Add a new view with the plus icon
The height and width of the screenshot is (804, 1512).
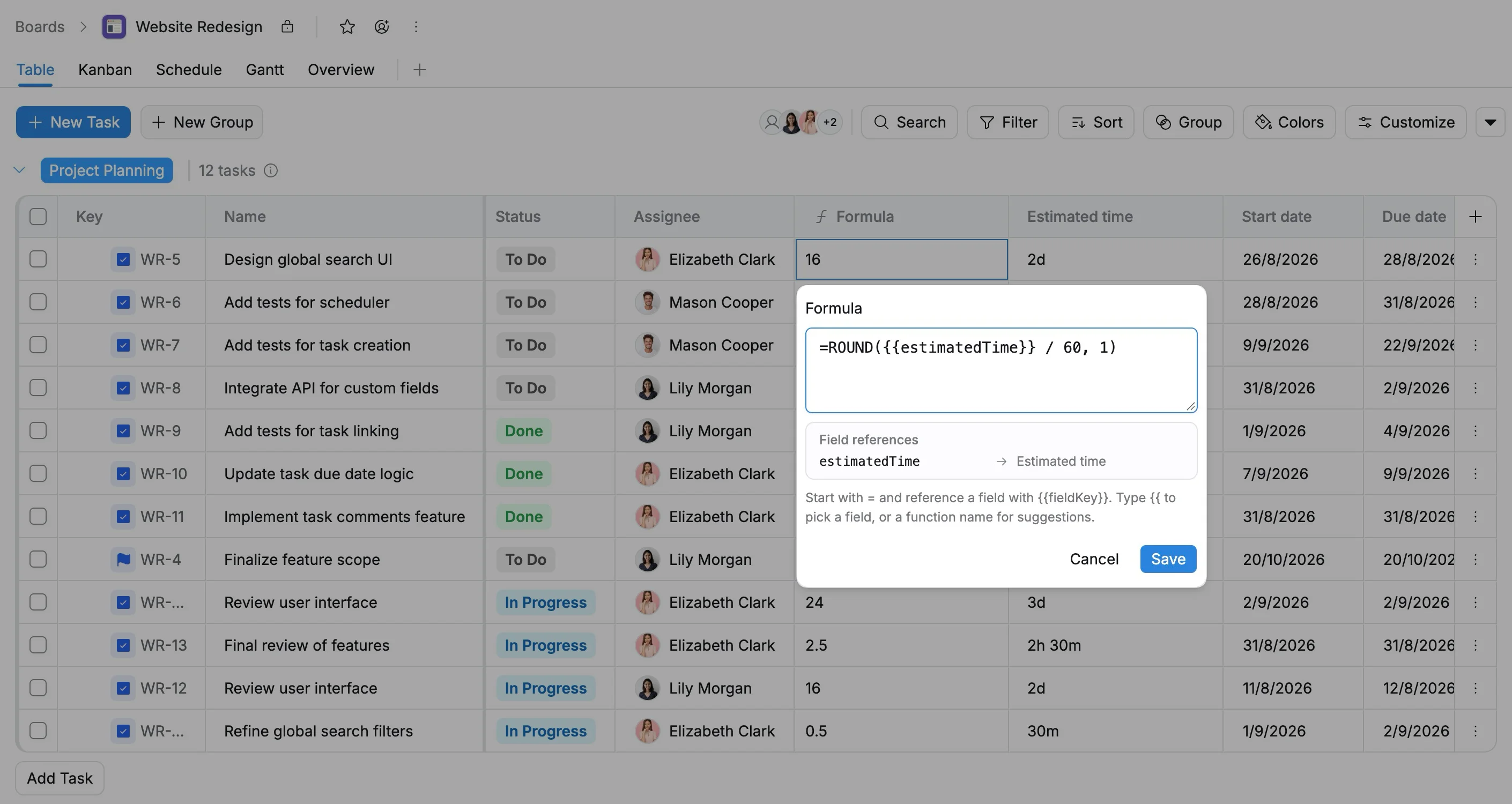[419, 70]
